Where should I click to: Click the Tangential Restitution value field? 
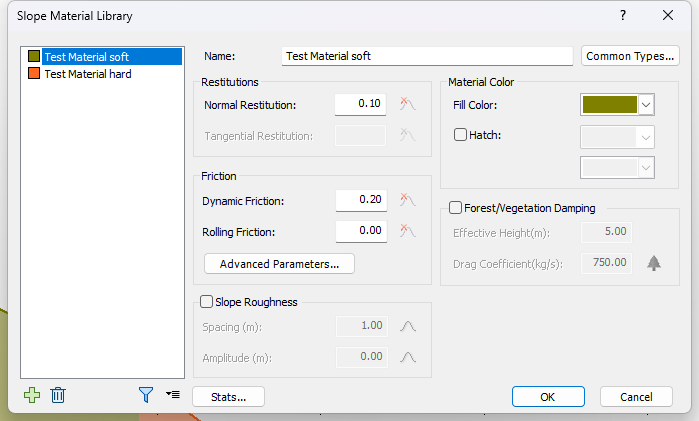pyautogui.click(x=360, y=135)
